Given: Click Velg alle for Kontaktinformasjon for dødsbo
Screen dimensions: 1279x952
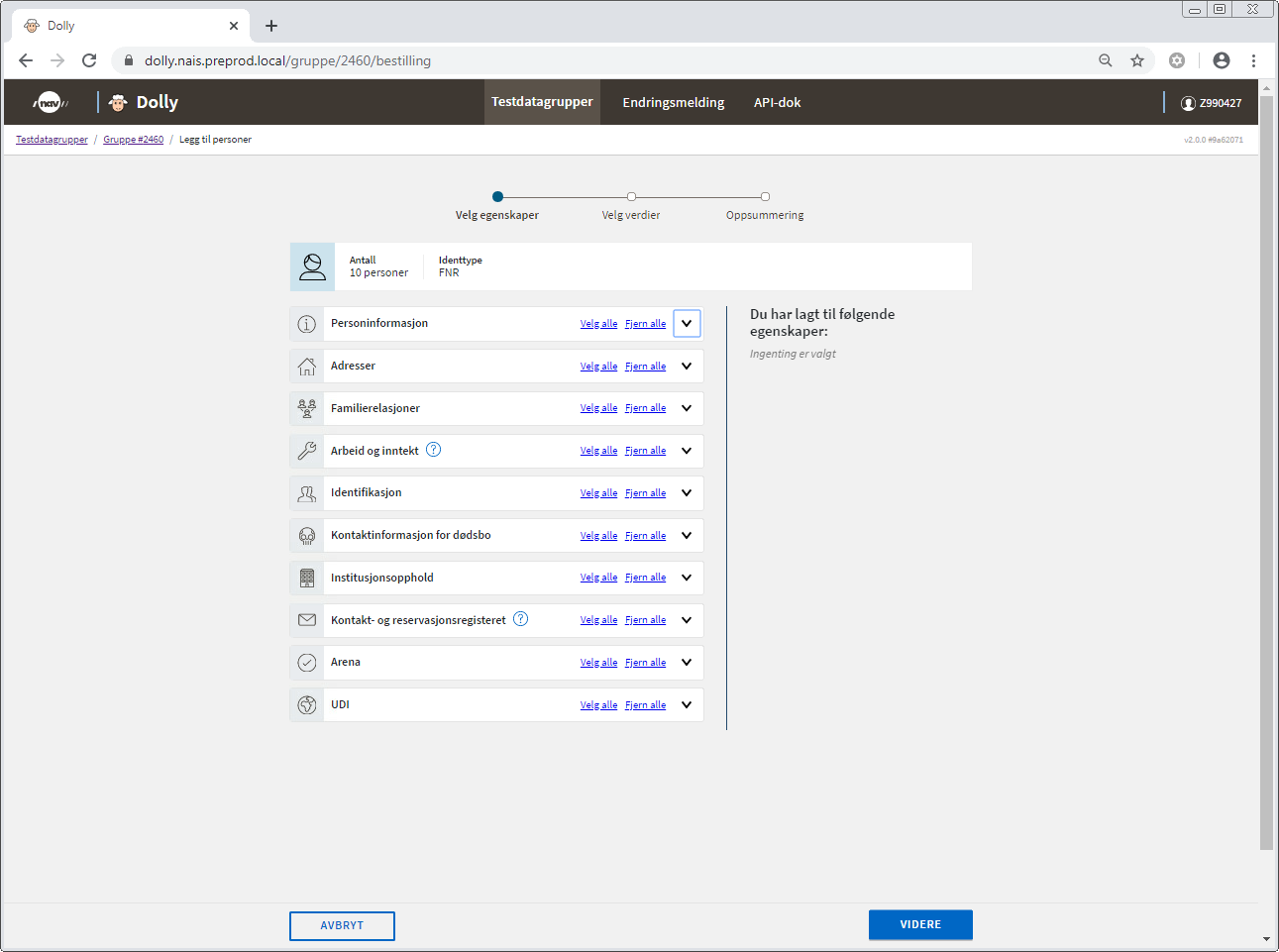Looking at the screenshot, I should coord(598,536).
